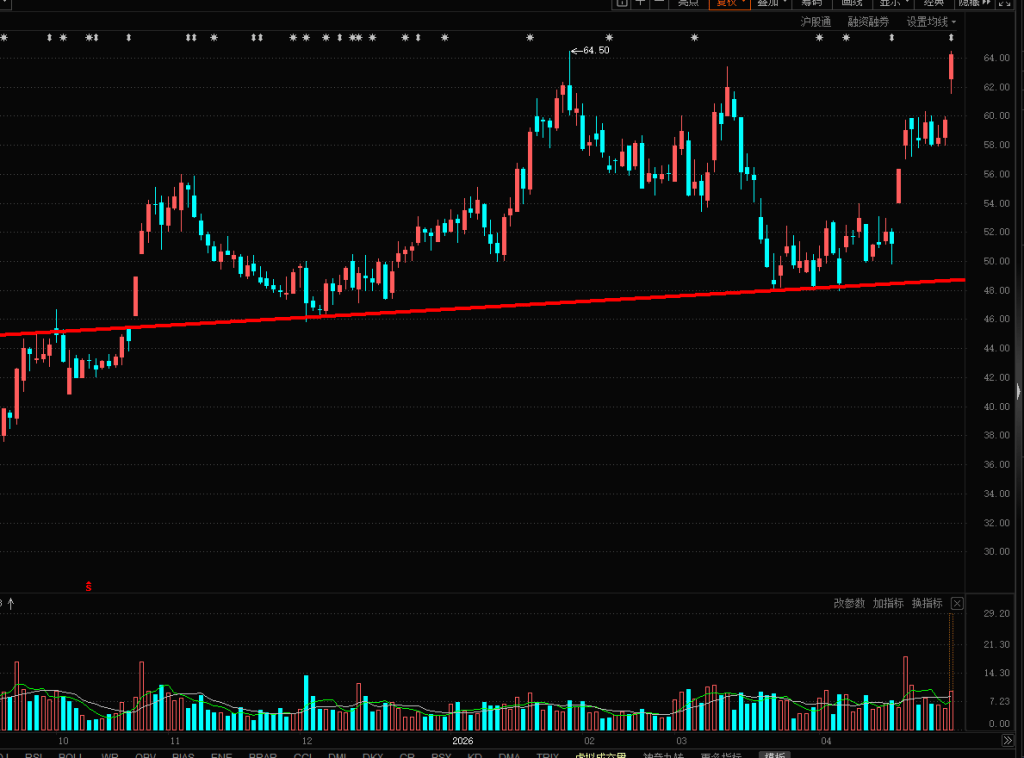
Task: Click the up arrow icon in indicator panel
Action: 11,603
